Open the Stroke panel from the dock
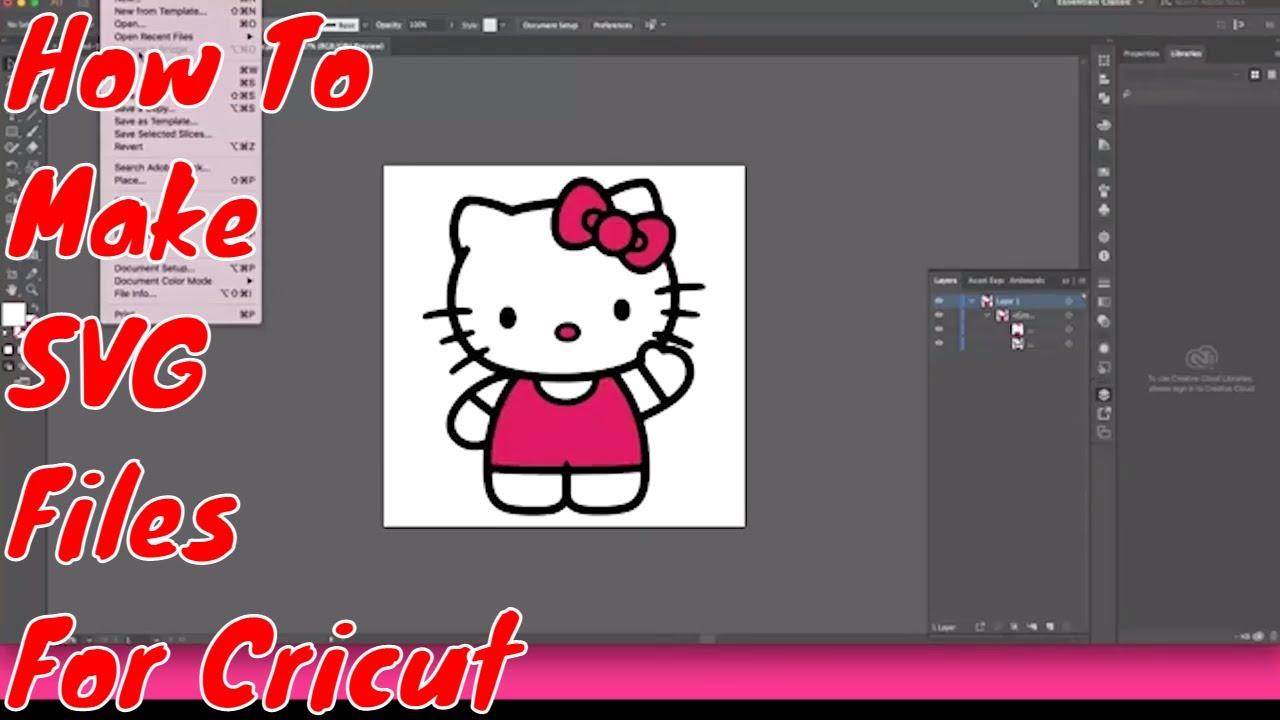 1104,284
